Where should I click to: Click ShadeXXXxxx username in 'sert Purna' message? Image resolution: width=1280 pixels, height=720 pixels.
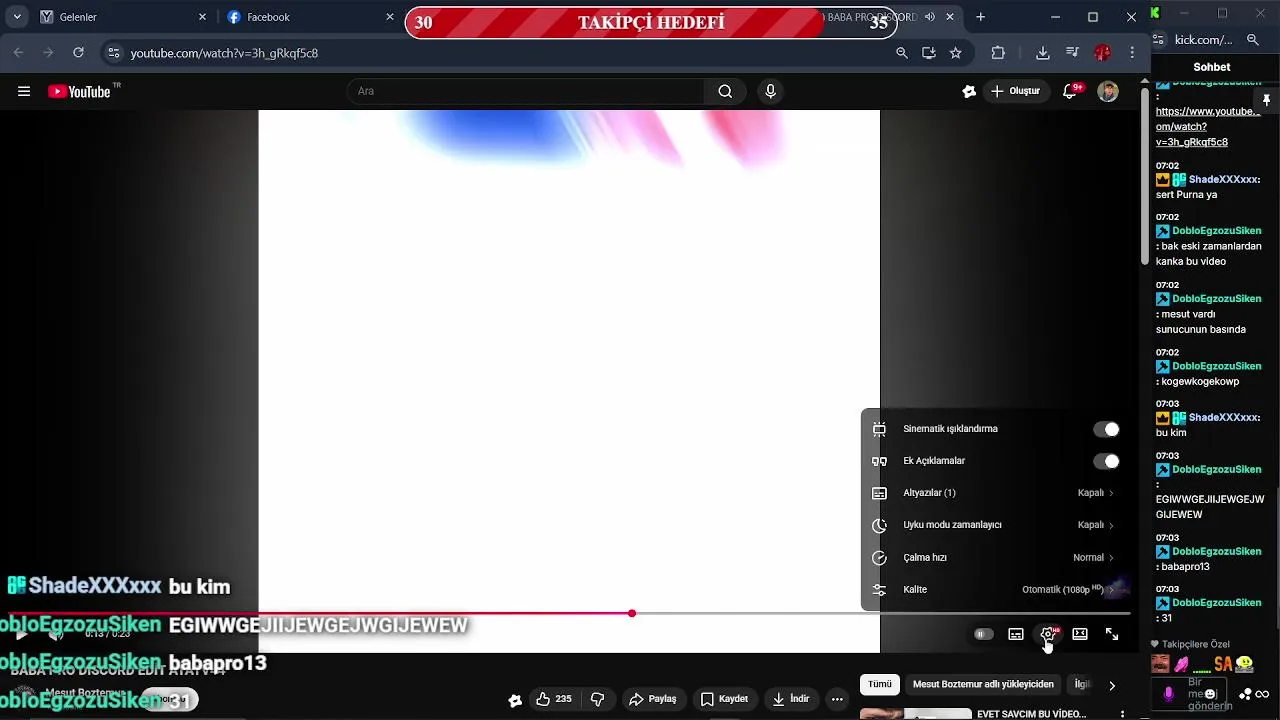click(x=1222, y=180)
